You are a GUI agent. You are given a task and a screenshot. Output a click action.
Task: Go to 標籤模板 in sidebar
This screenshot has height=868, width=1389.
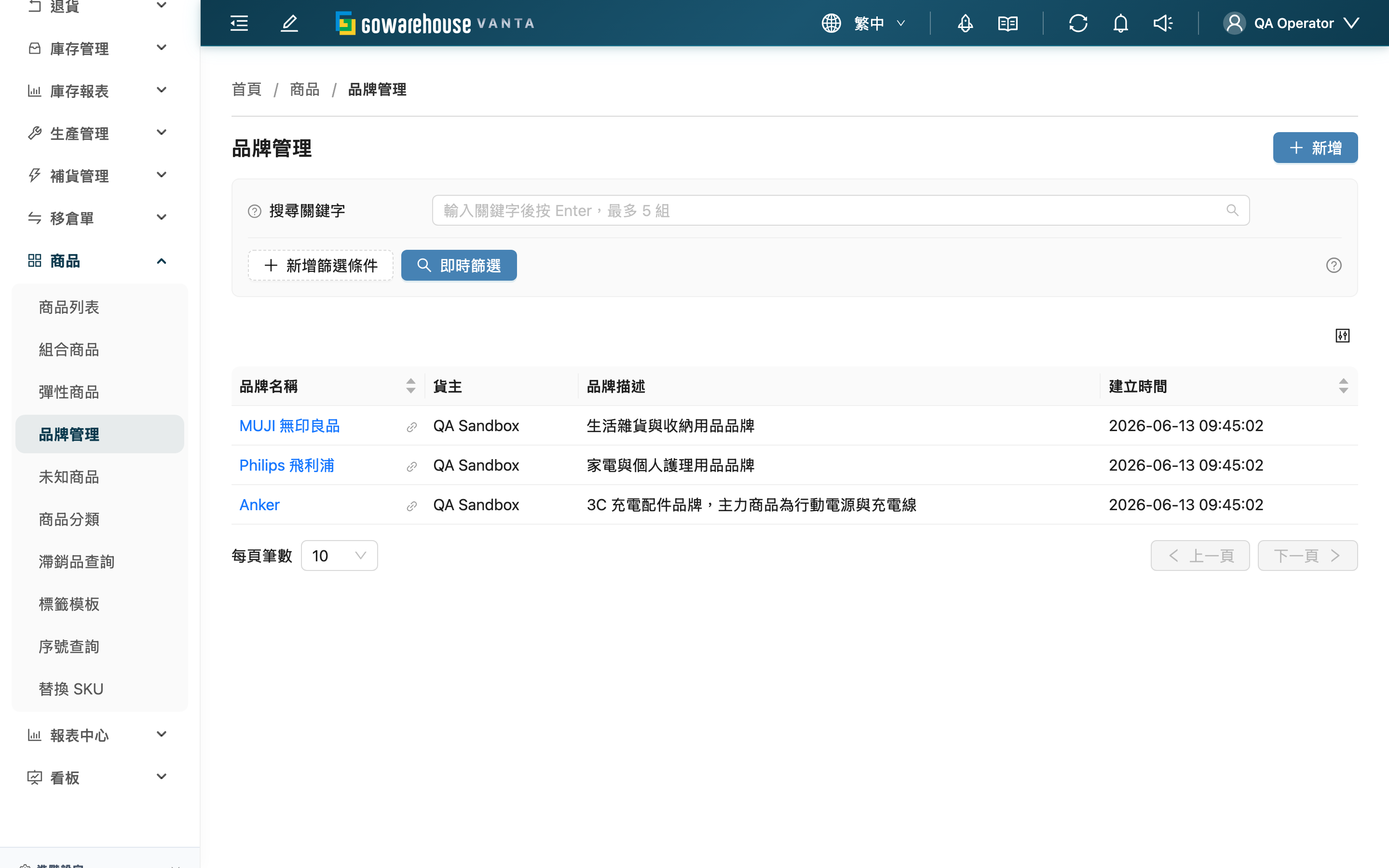(x=100, y=605)
